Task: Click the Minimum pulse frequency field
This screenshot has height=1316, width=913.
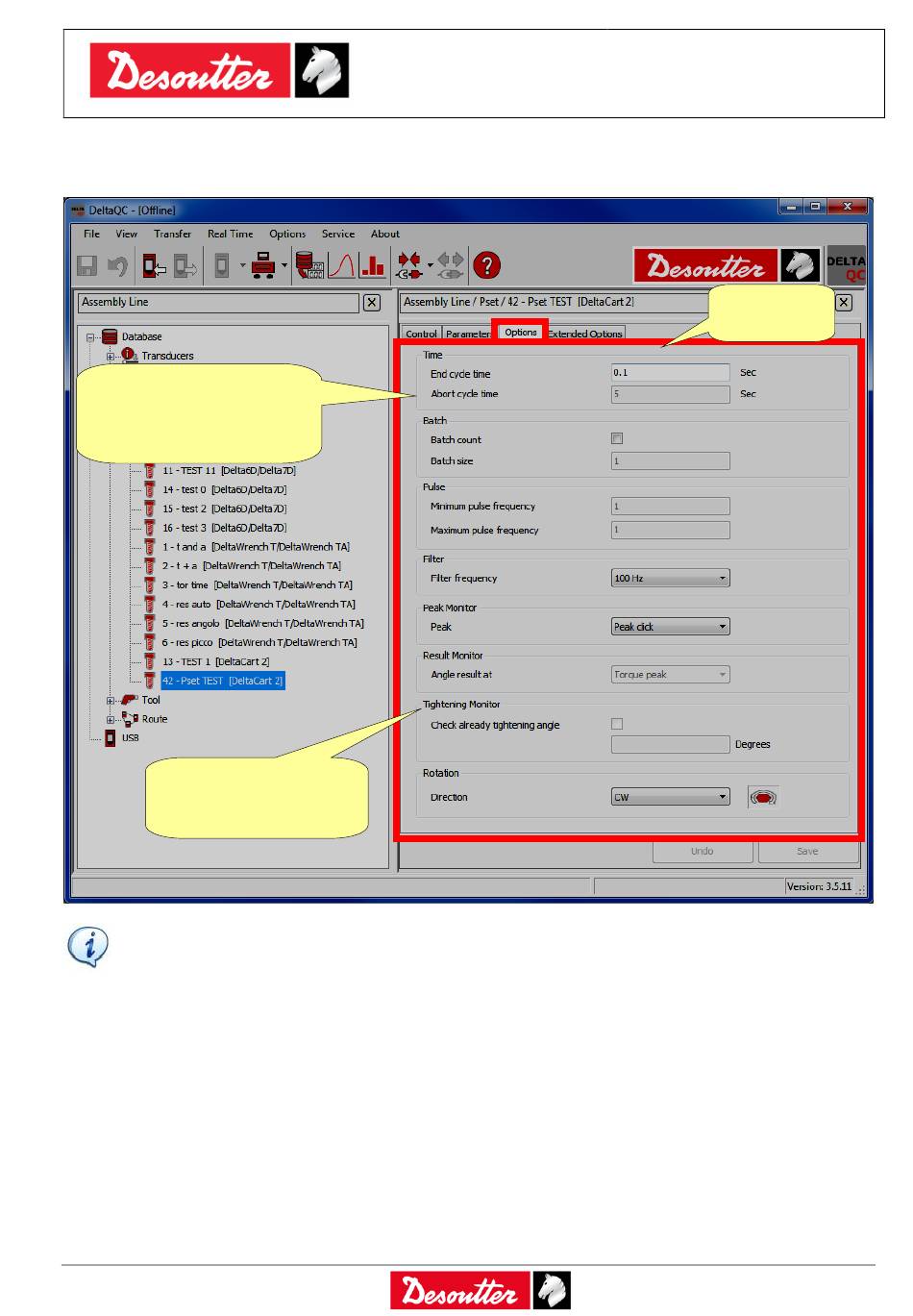Action: click(671, 506)
